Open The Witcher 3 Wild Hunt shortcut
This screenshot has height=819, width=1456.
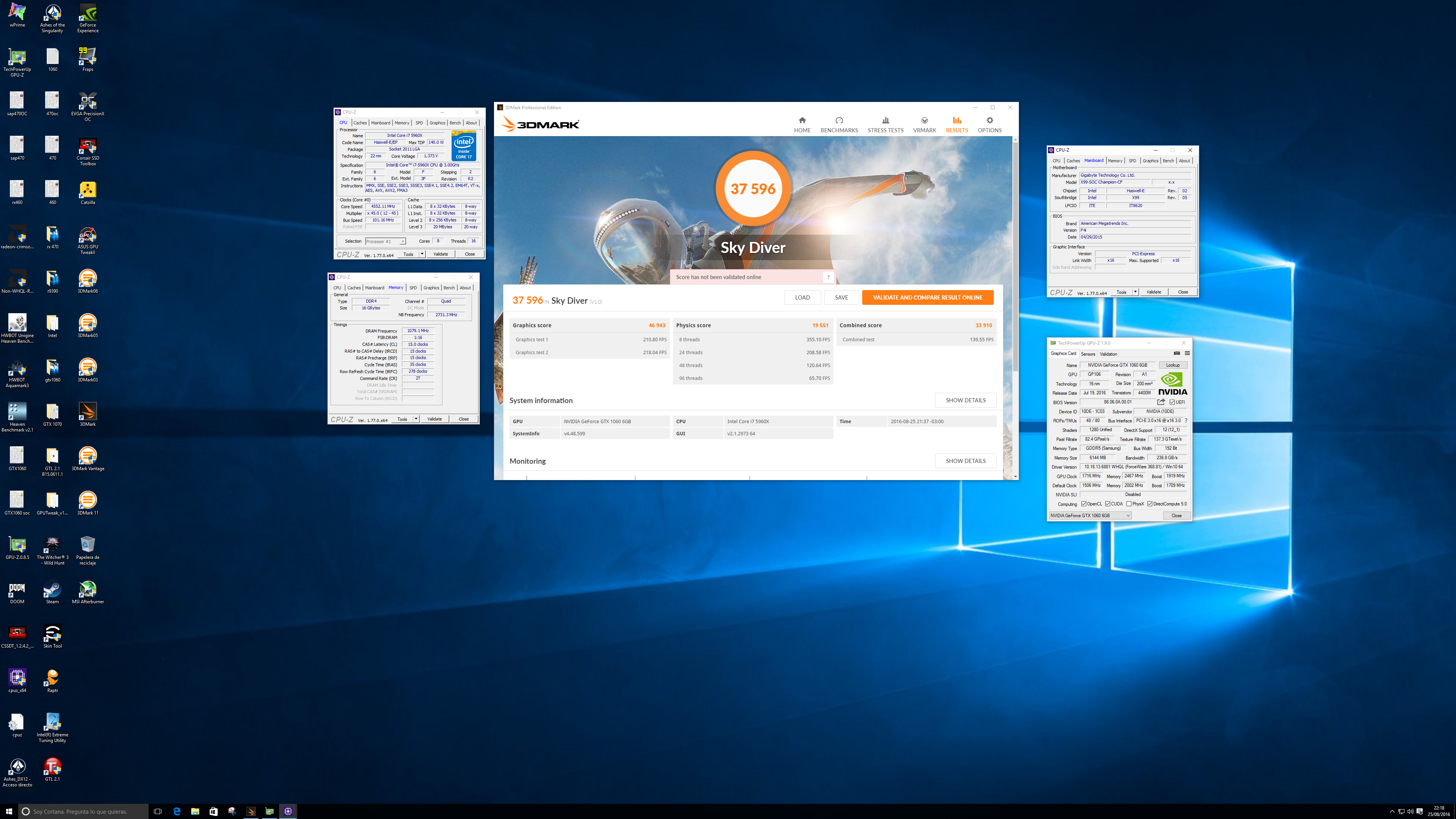[52, 551]
